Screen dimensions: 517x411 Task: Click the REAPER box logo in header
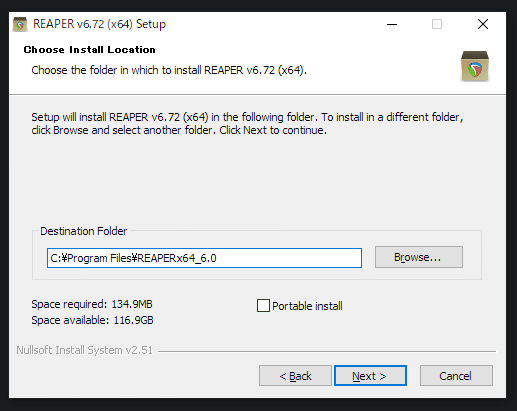(x=475, y=66)
